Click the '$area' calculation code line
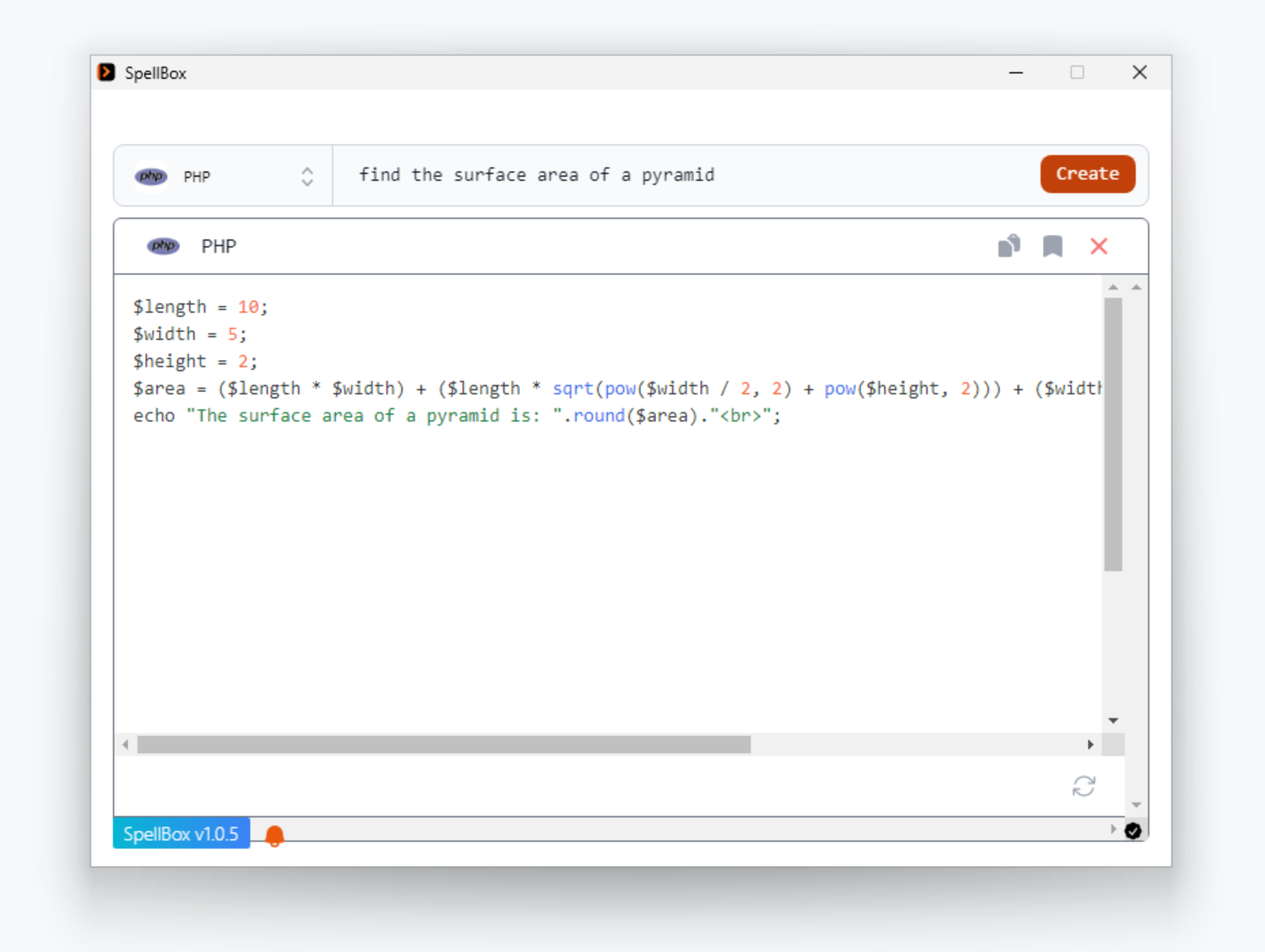1265x952 pixels. (x=617, y=389)
